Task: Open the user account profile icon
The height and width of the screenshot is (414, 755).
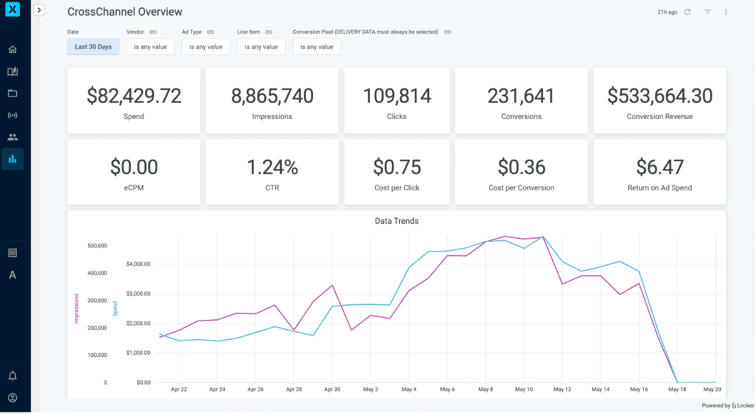Action: pyautogui.click(x=12, y=398)
